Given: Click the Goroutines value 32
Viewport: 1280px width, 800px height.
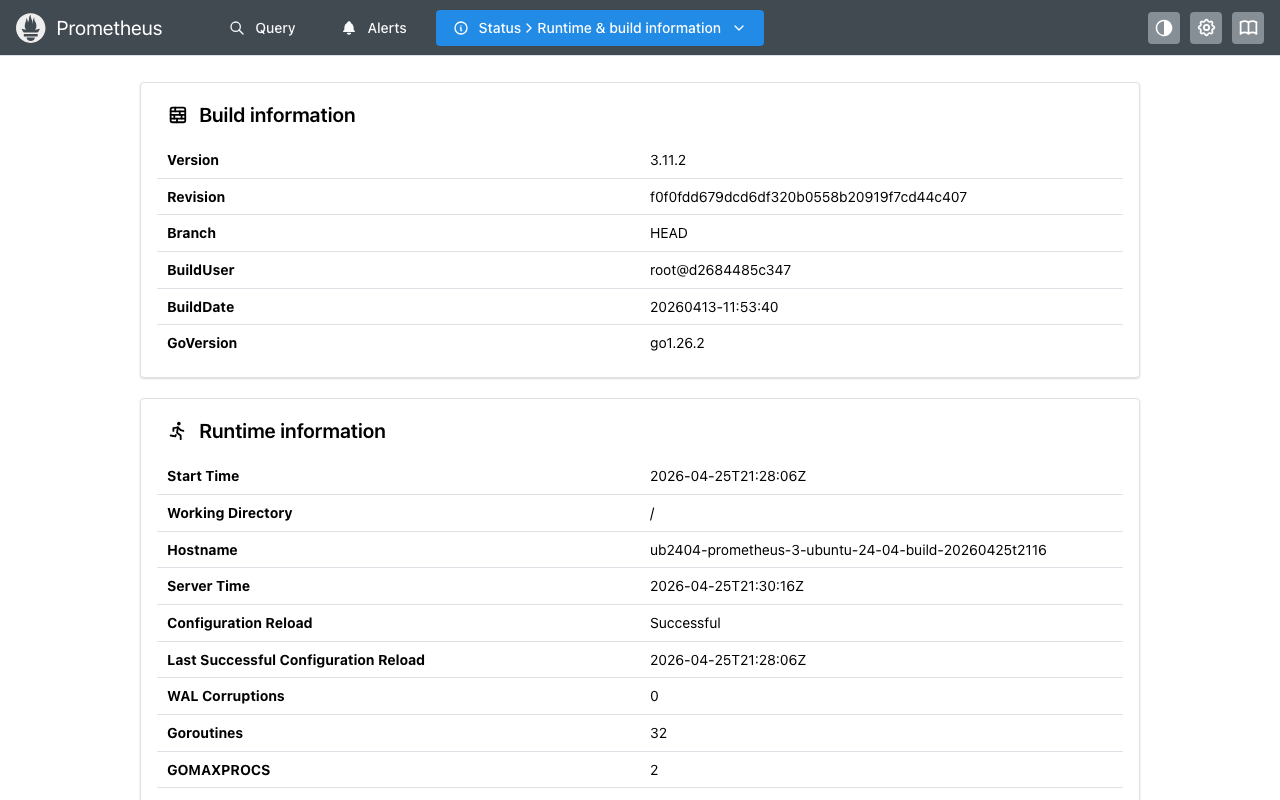Looking at the screenshot, I should [x=658, y=733].
